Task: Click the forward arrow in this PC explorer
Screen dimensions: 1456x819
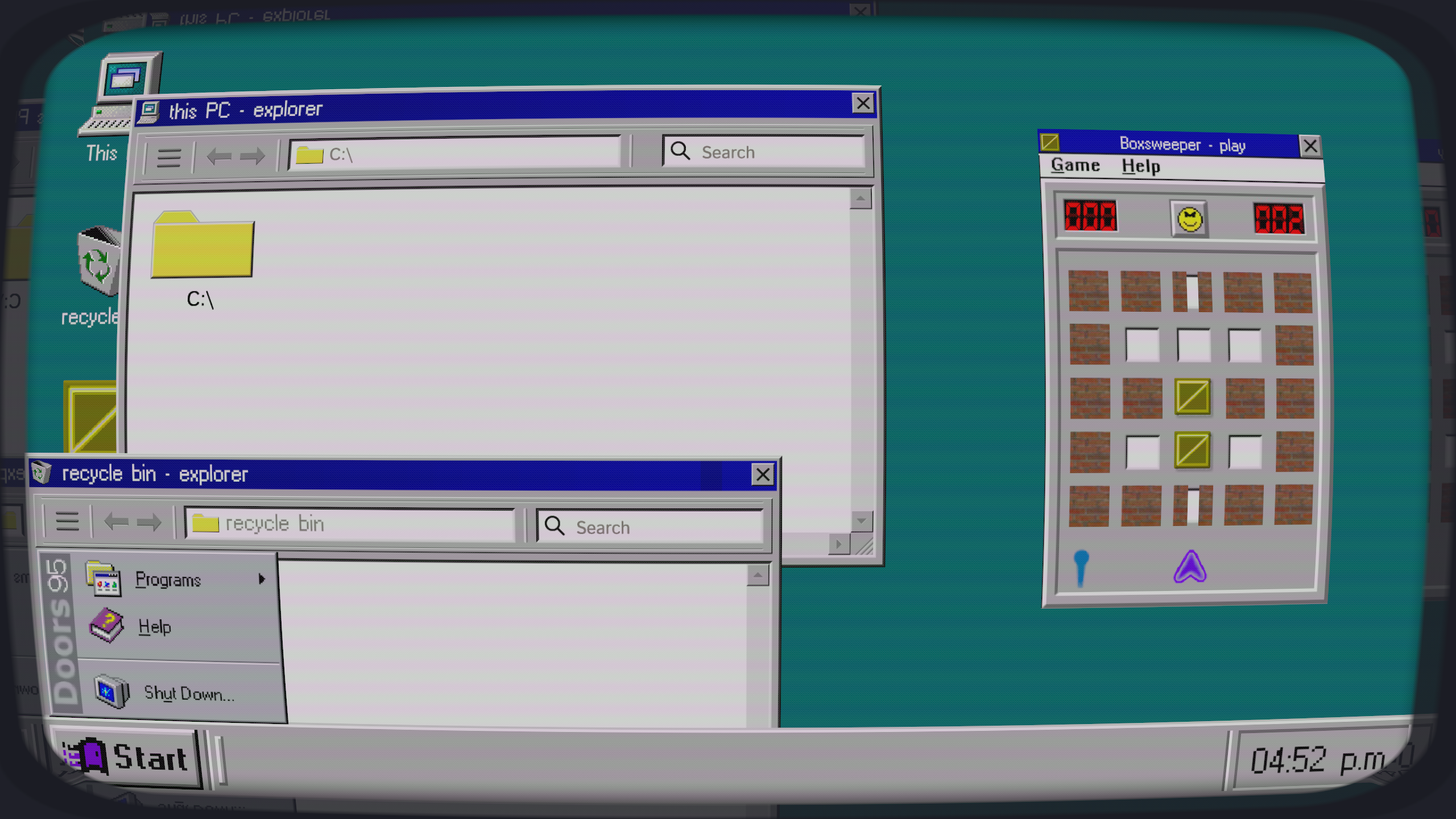Action: (x=253, y=156)
